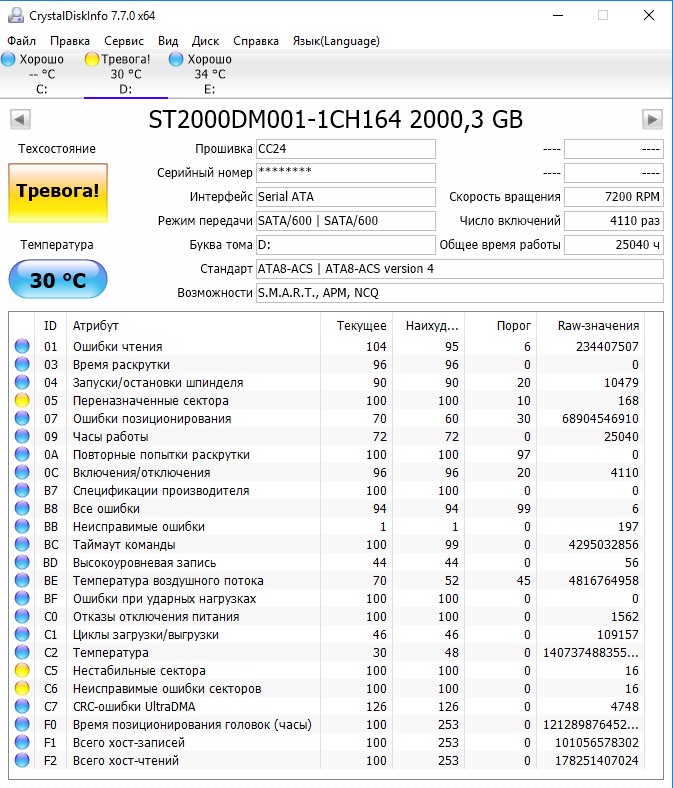Click the yellow Тревога! health status button
Image resolution: width=673 pixels, height=788 pixels.
click(58, 192)
